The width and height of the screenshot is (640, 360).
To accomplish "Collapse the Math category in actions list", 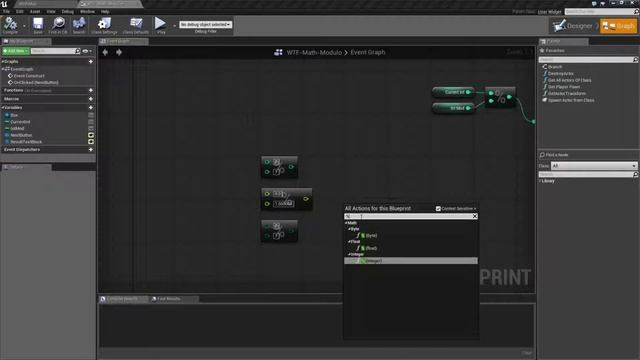I will tap(346, 223).
